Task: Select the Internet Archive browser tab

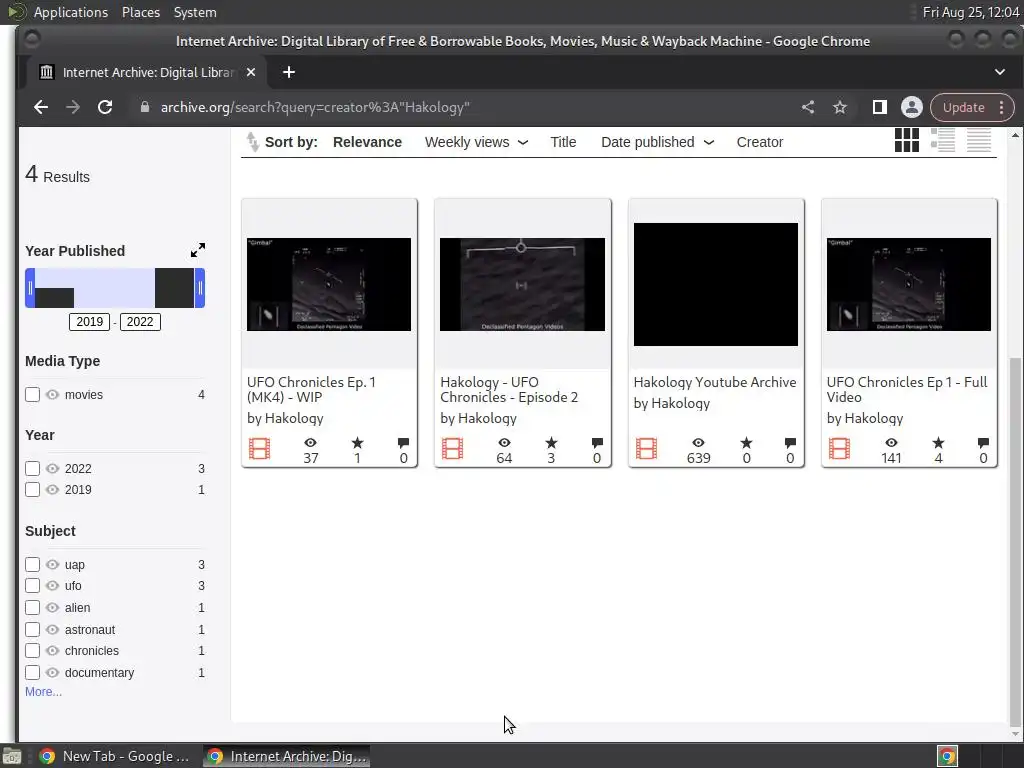Action: tap(147, 72)
